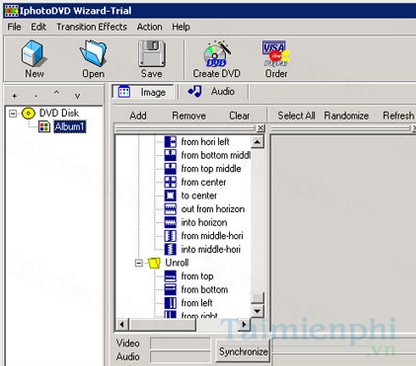The image size is (416, 366).
Task: Click the New project toolbar icon
Action: point(33,53)
